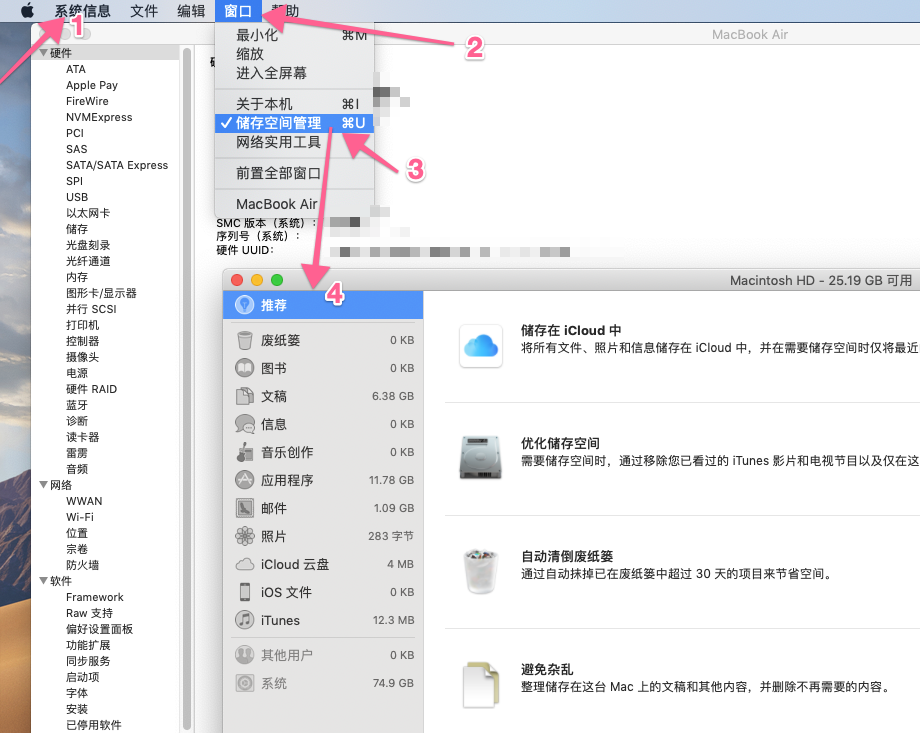The image size is (920, 733).
Task: Select the iTunes music note icon
Action: point(245,620)
